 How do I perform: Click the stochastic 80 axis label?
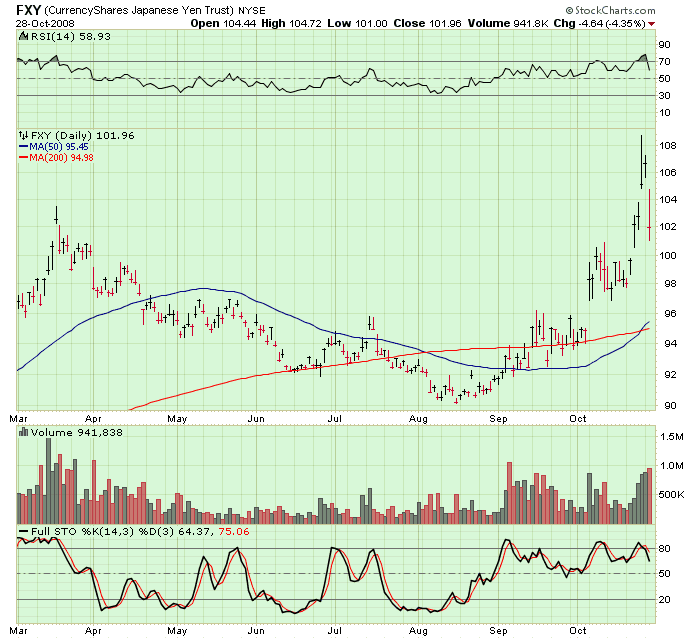[x=665, y=549]
